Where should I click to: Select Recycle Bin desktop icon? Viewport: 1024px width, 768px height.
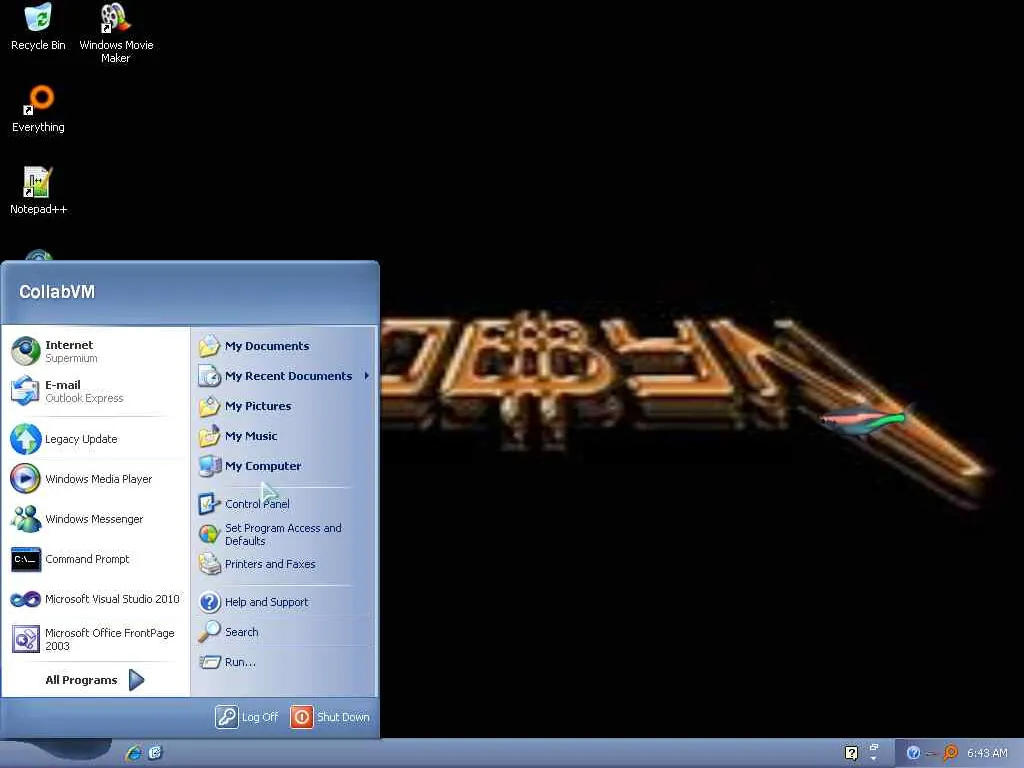click(x=39, y=27)
